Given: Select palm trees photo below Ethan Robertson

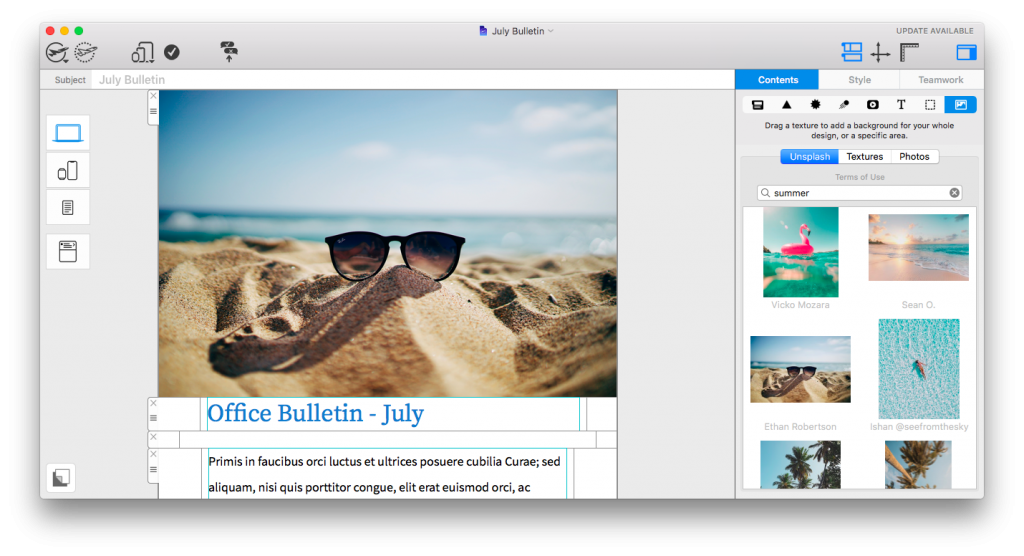Looking at the screenshot, I should tap(801, 465).
